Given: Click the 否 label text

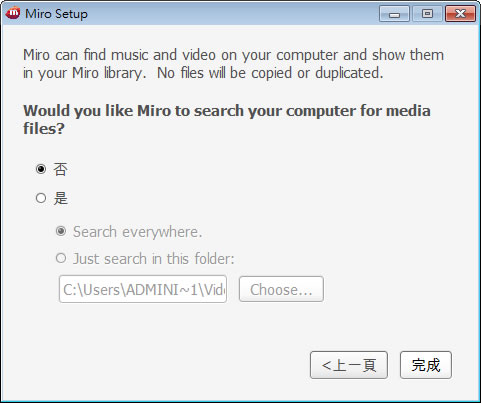Looking at the screenshot, I should 61,169.
